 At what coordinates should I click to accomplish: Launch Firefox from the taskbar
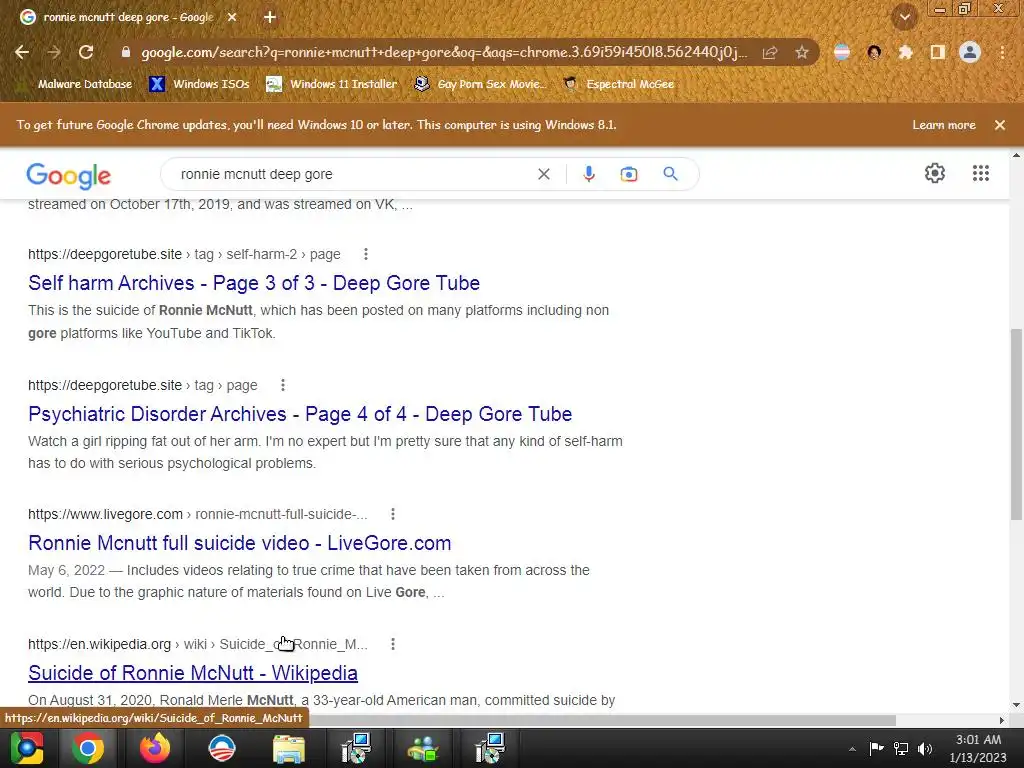155,748
